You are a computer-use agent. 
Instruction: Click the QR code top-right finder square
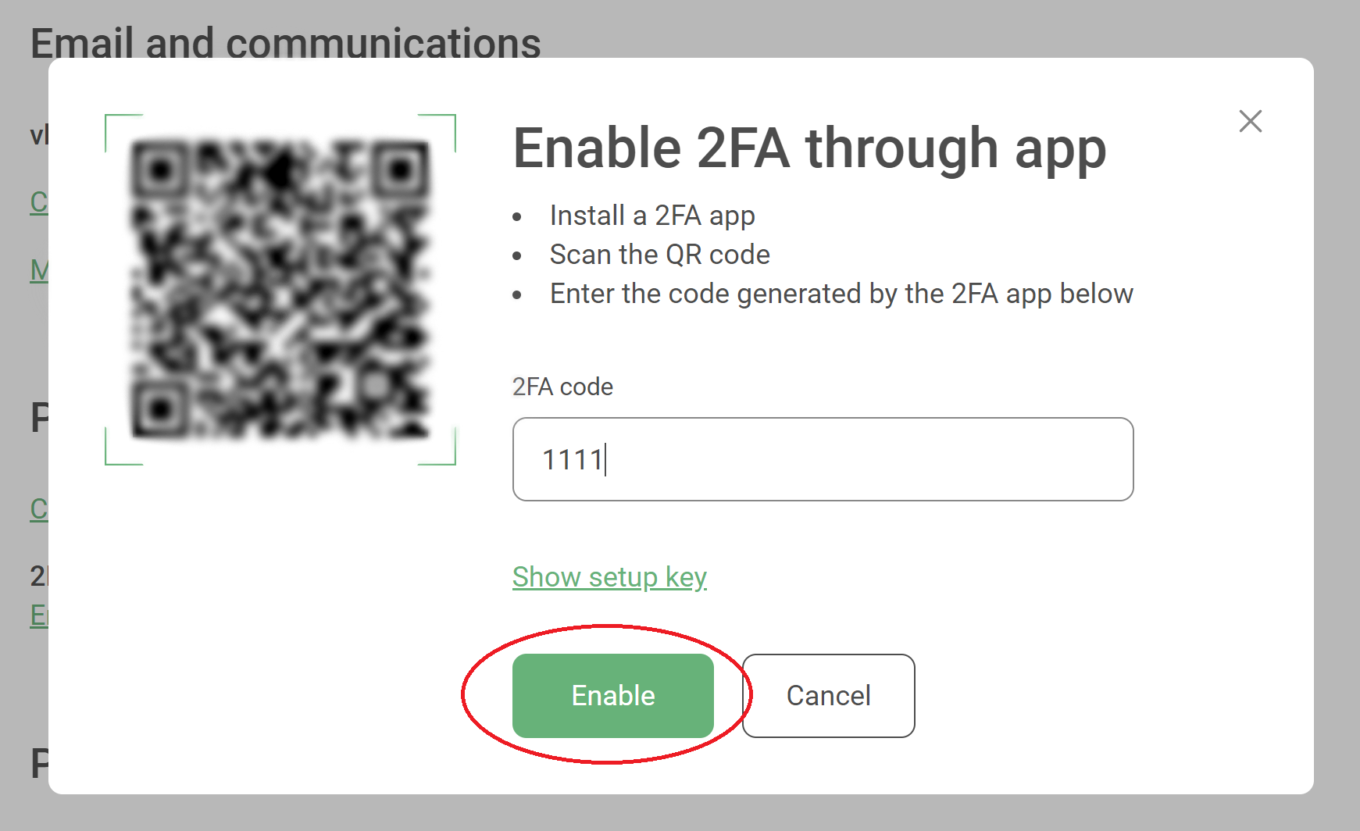coord(402,170)
